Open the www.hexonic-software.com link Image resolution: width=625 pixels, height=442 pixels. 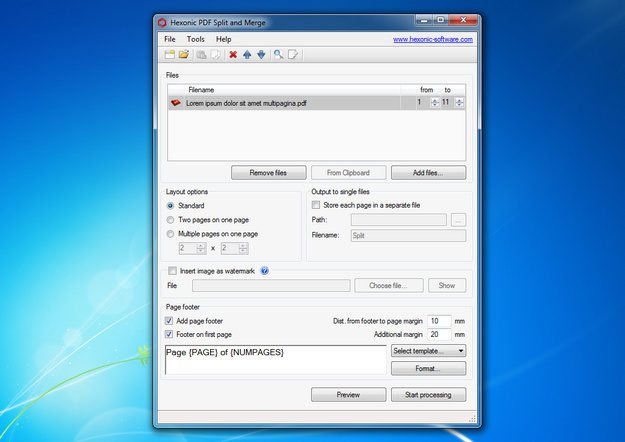coord(433,39)
